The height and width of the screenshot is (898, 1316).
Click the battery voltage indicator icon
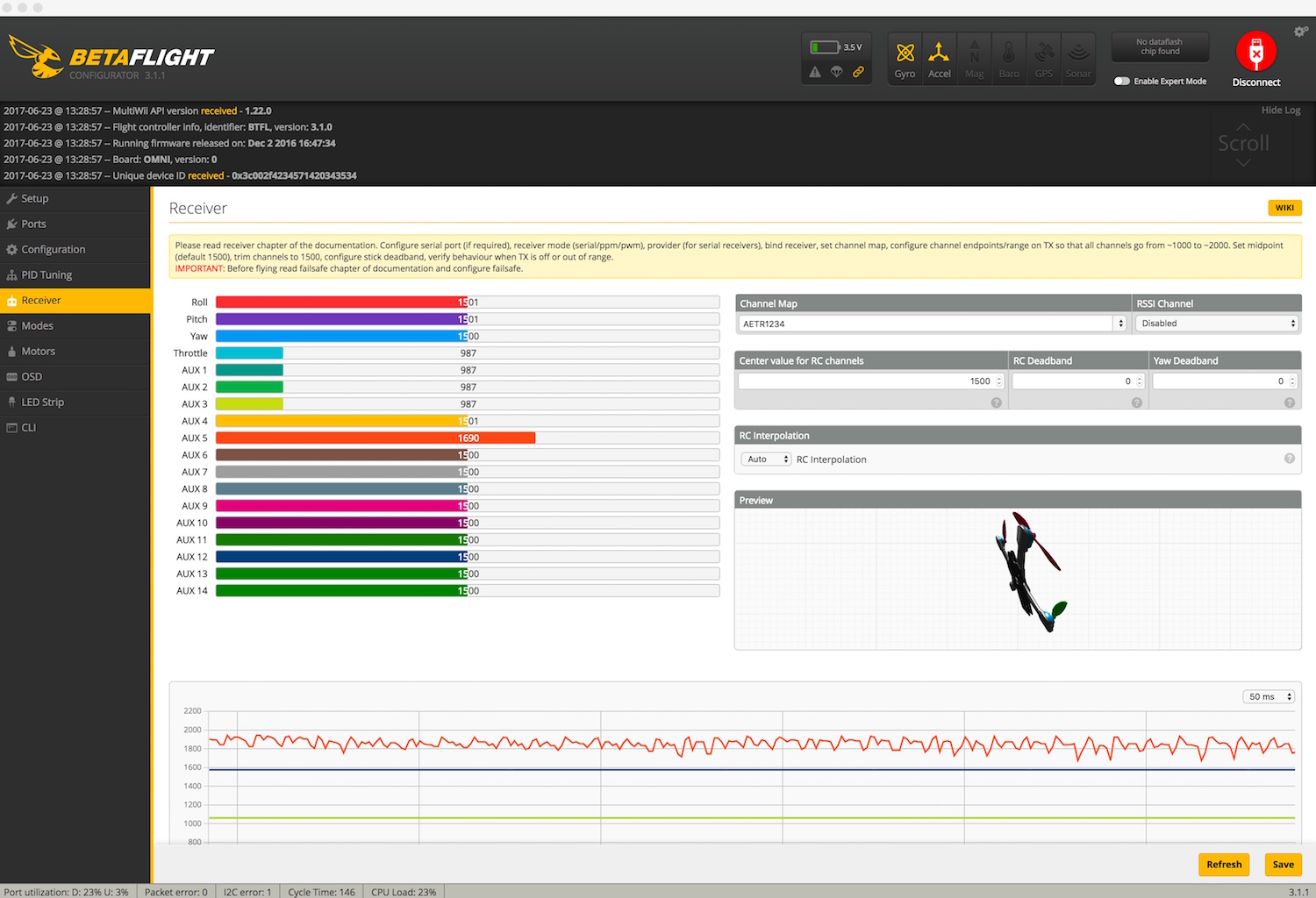(x=825, y=47)
